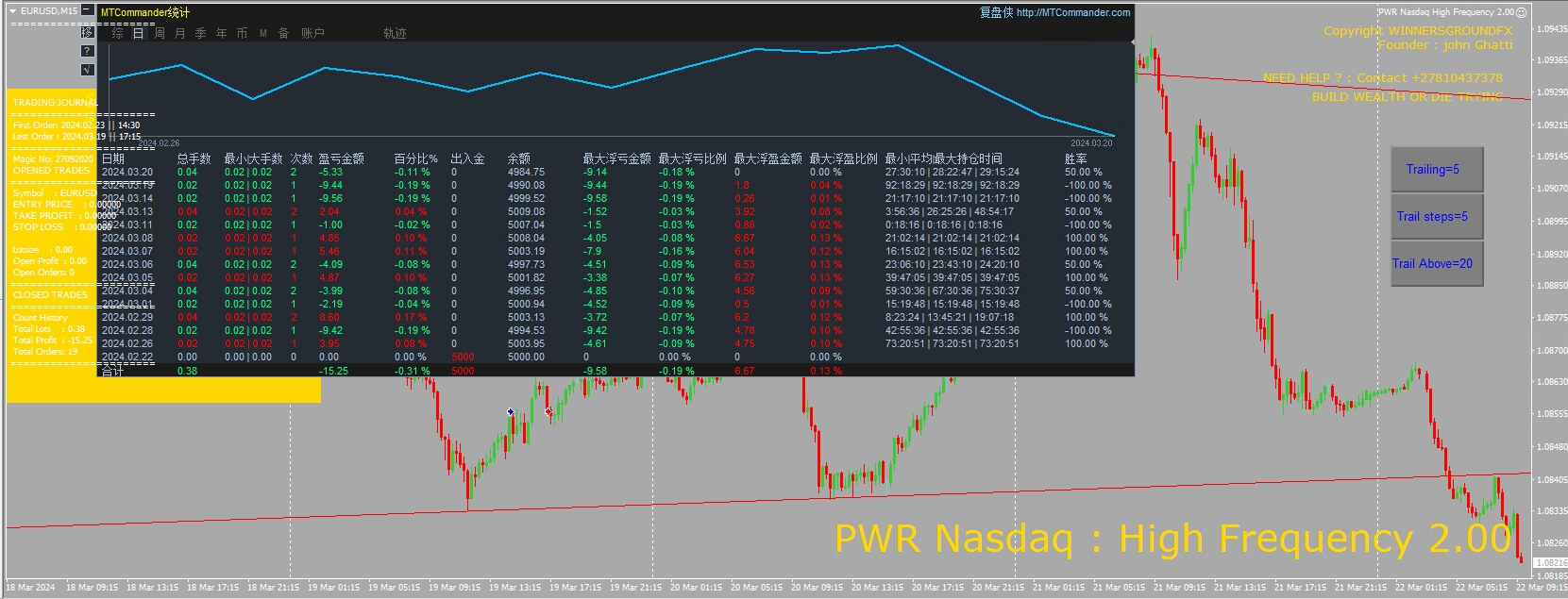The image size is (1568, 599).
Task: Click the blue trade arrow marker on chart
Action: pyautogui.click(x=510, y=411)
